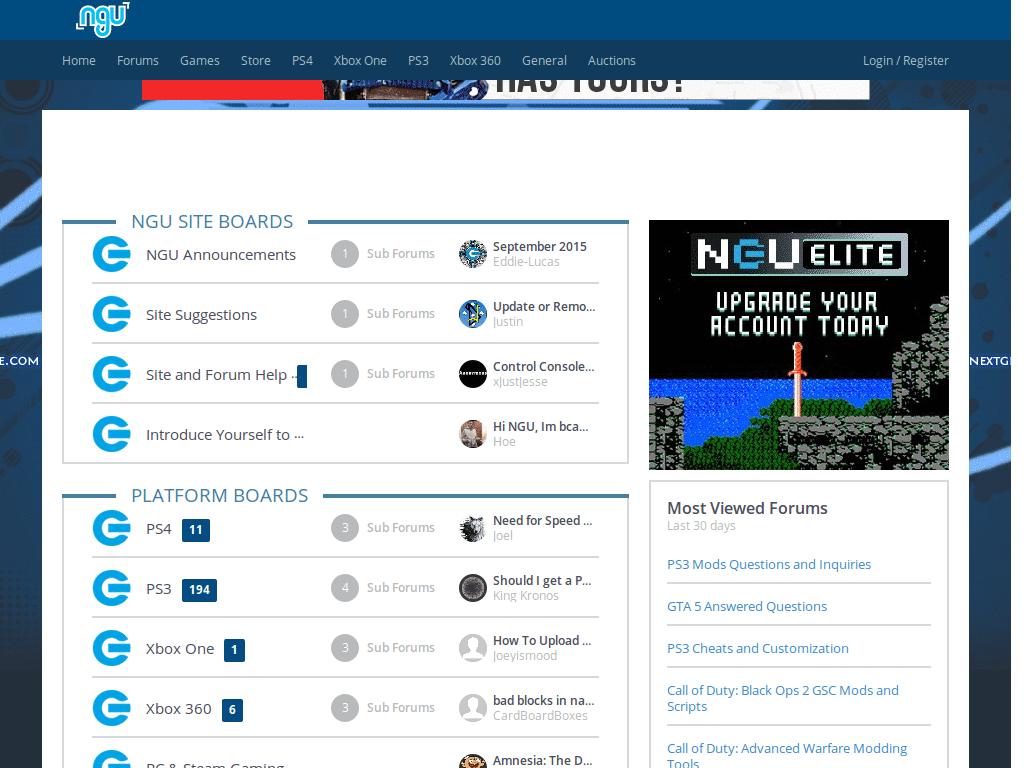Click Eddie-Lucas avatar next to September 2015

point(473,254)
